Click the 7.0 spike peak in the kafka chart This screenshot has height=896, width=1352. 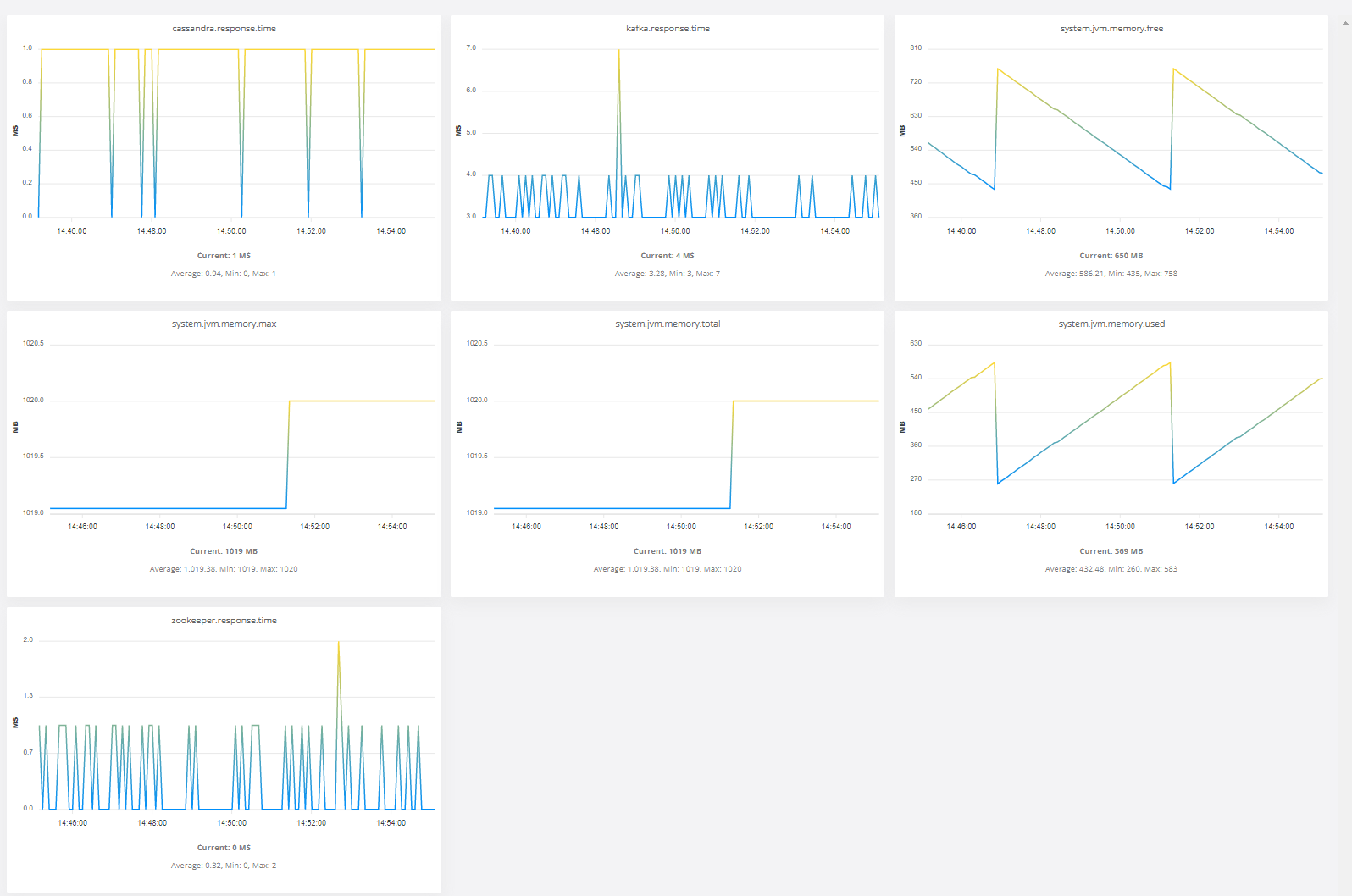[618, 51]
